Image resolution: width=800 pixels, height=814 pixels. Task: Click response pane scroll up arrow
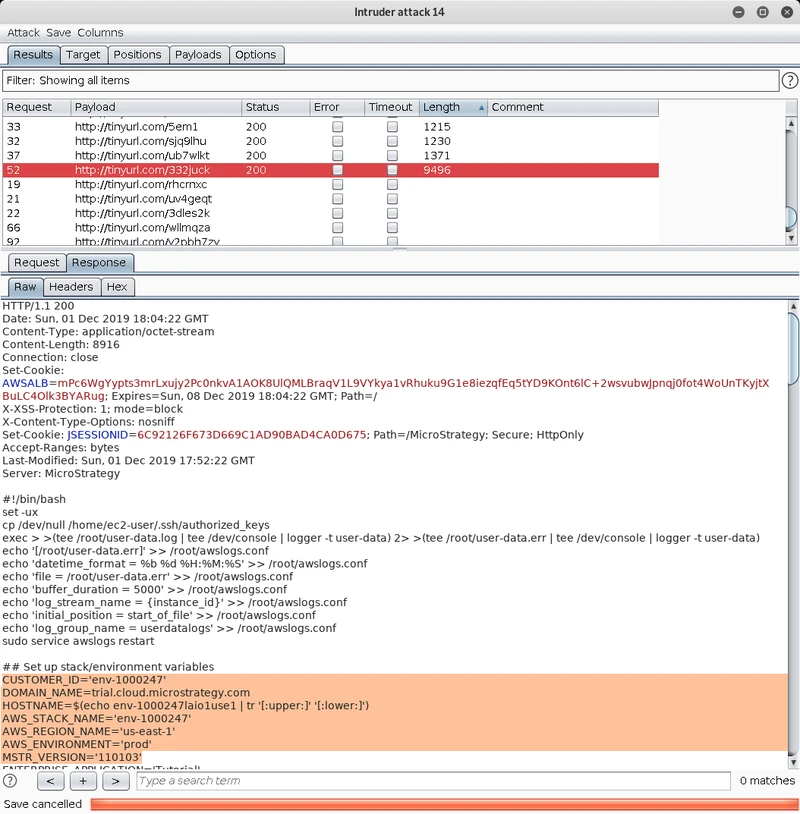(793, 306)
